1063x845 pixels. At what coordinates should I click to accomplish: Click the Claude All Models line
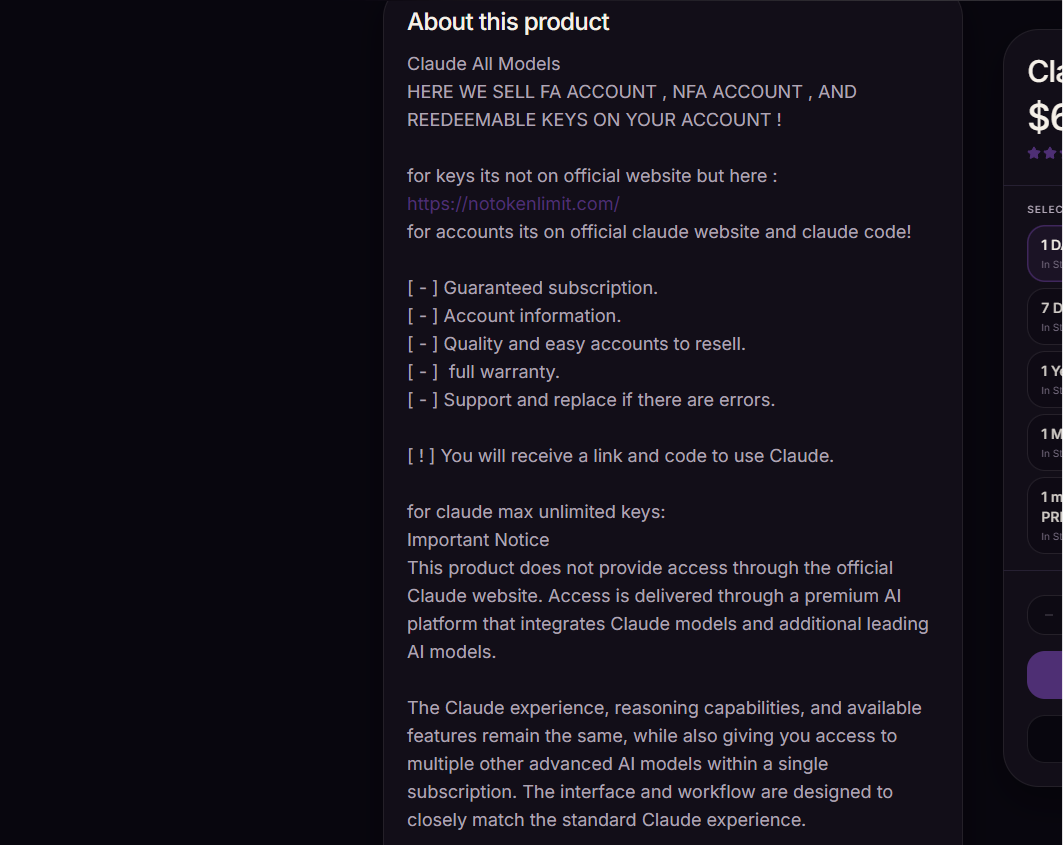[x=483, y=64]
